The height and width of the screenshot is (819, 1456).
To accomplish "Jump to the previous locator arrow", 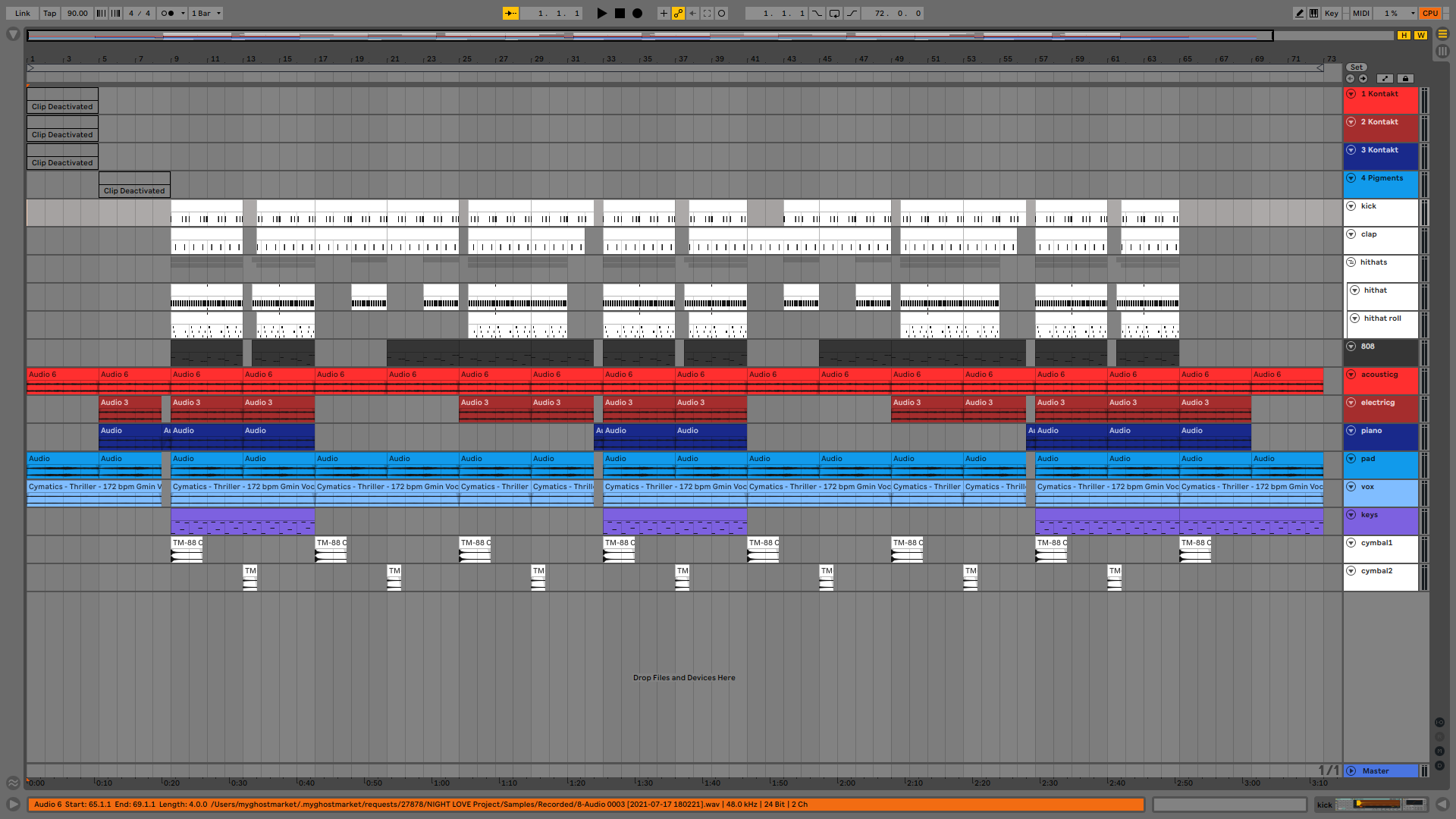I will tap(1350, 79).
